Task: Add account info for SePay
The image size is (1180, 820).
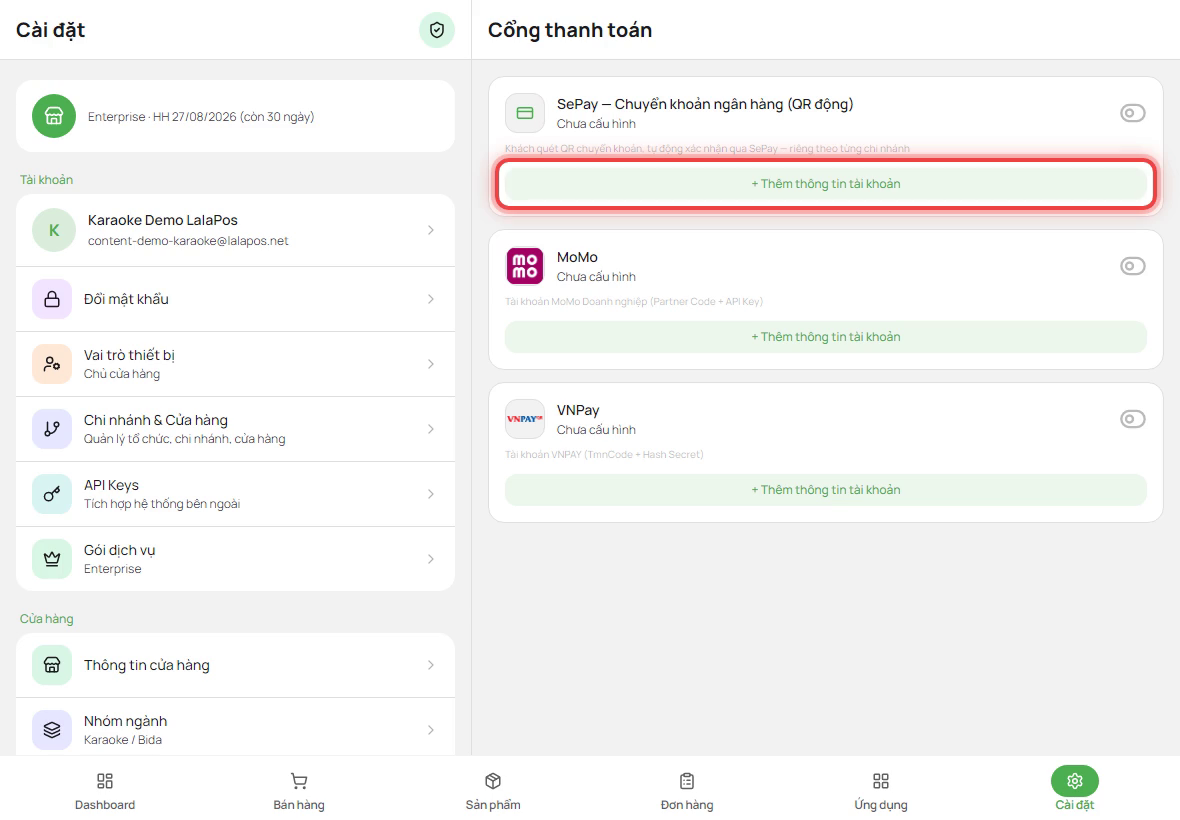Action: click(x=826, y=184)
